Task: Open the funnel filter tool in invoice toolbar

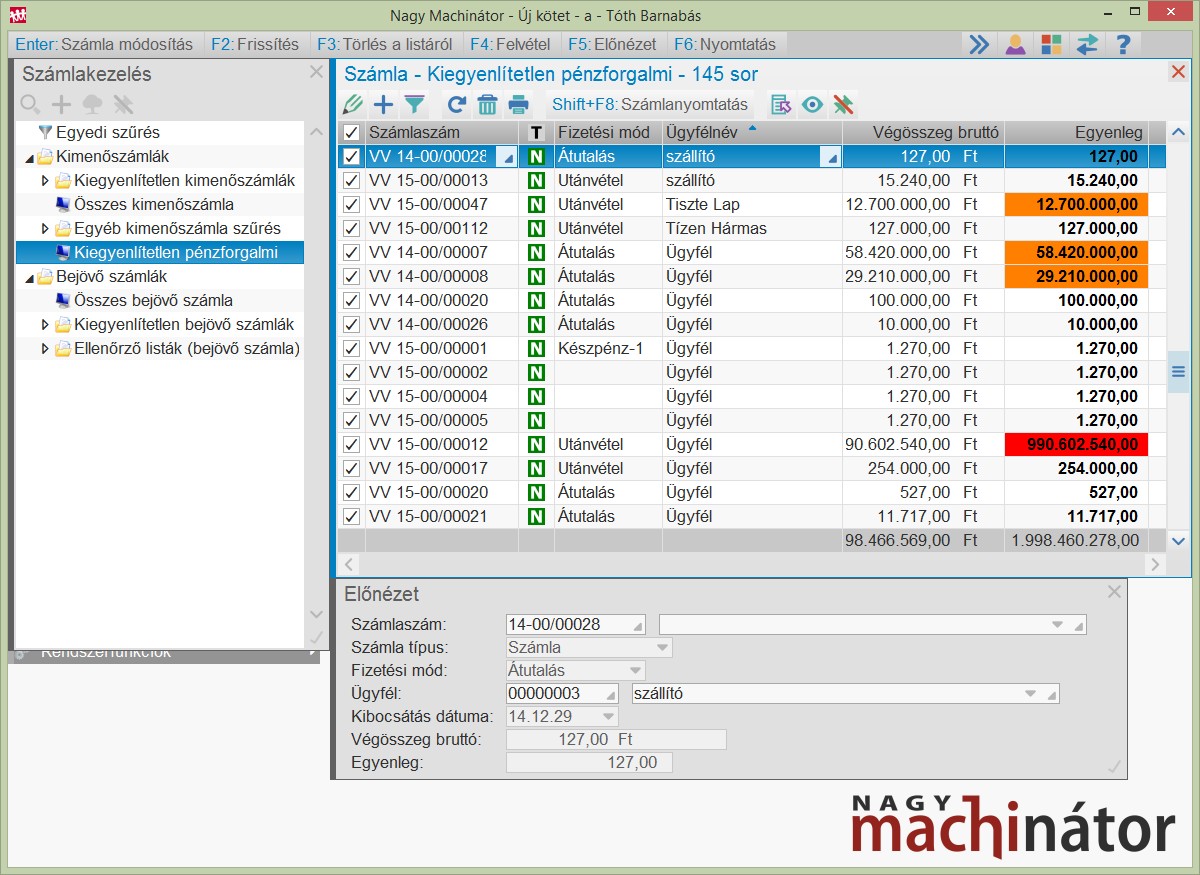Action: pyautogui.click(x=414, y=105)
